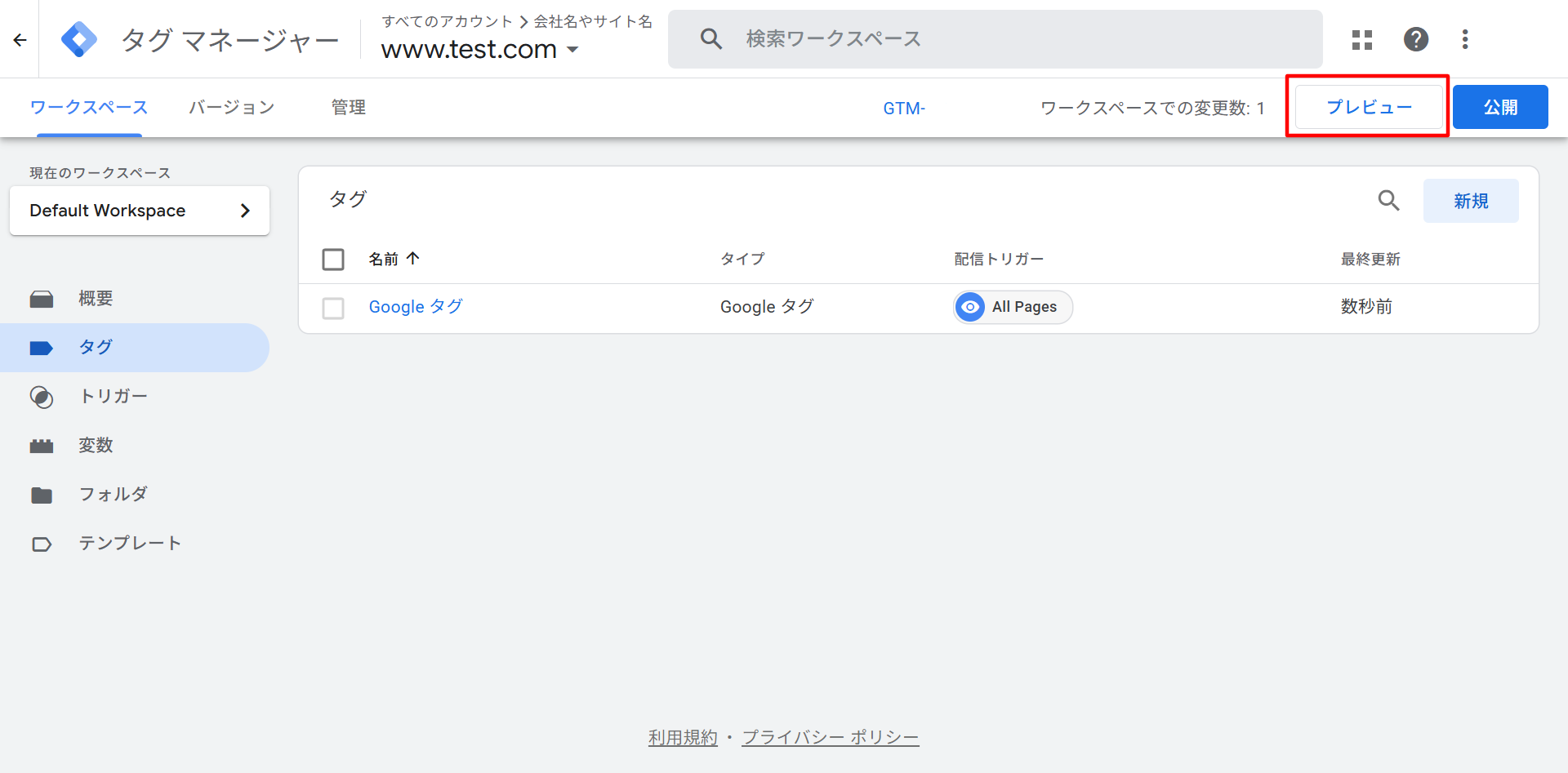Click the back arrow icon

[x=20, y=39]
